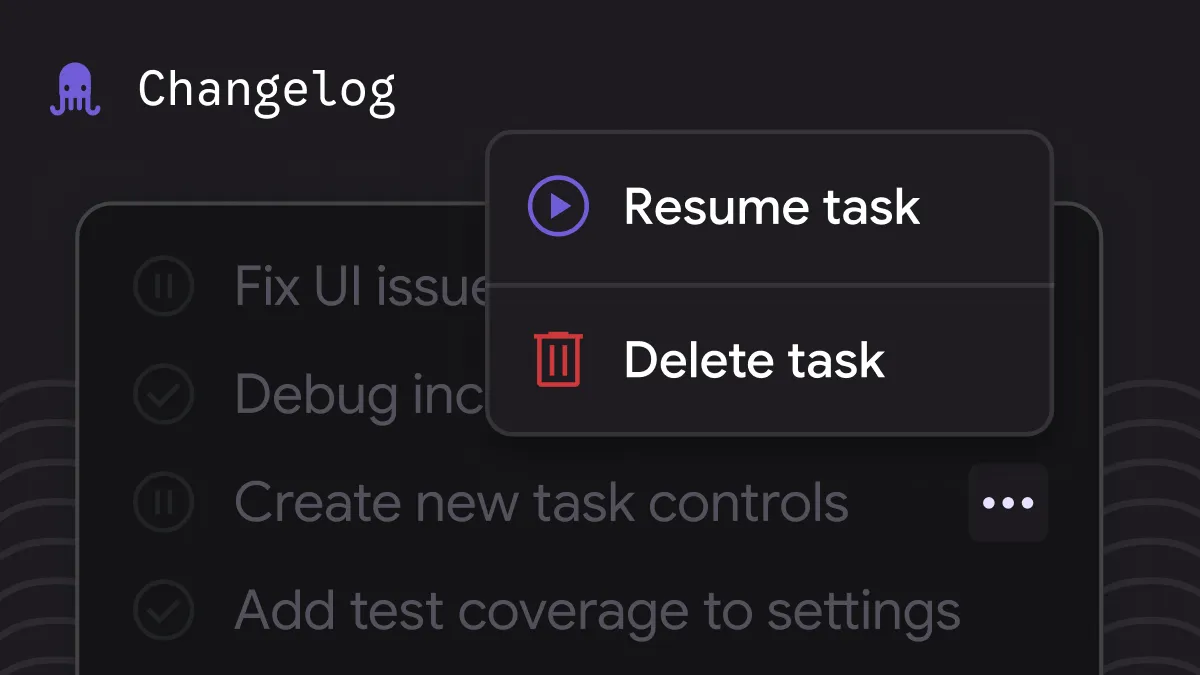Open actions menu for Create new task controls

pos(1008,502)
